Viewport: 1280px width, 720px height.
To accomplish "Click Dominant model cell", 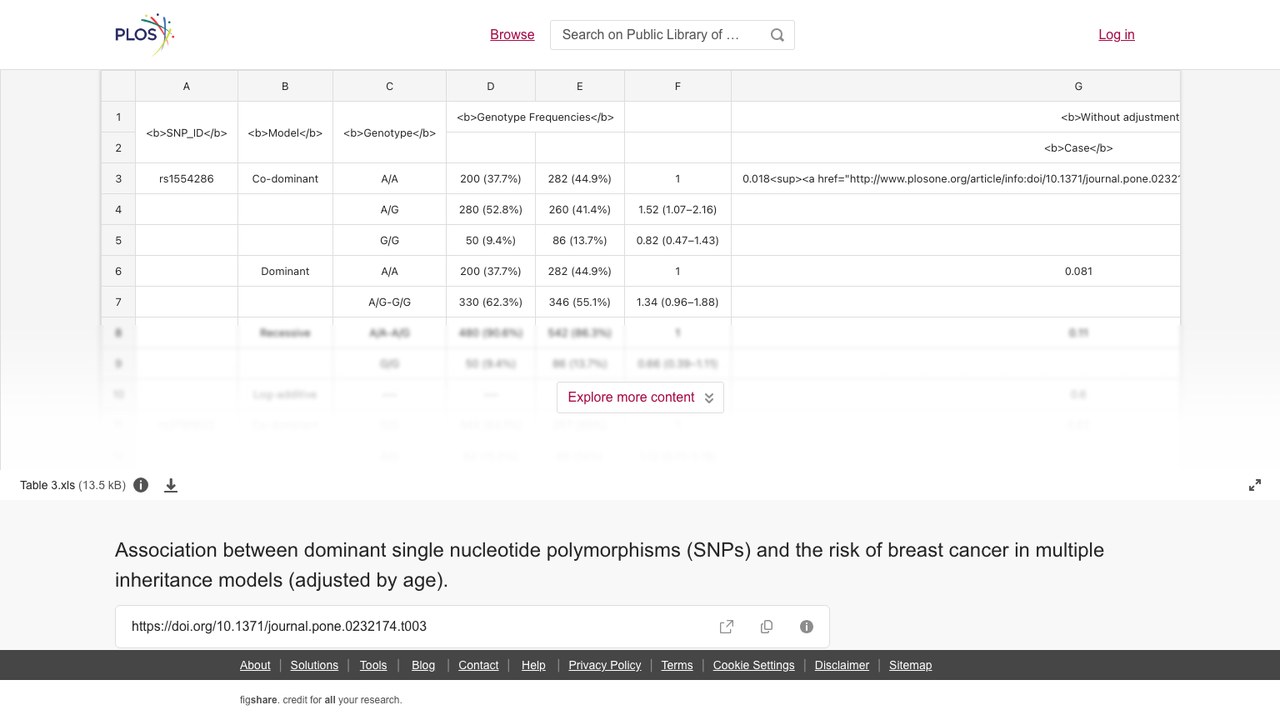I will [x=285, y=271].
